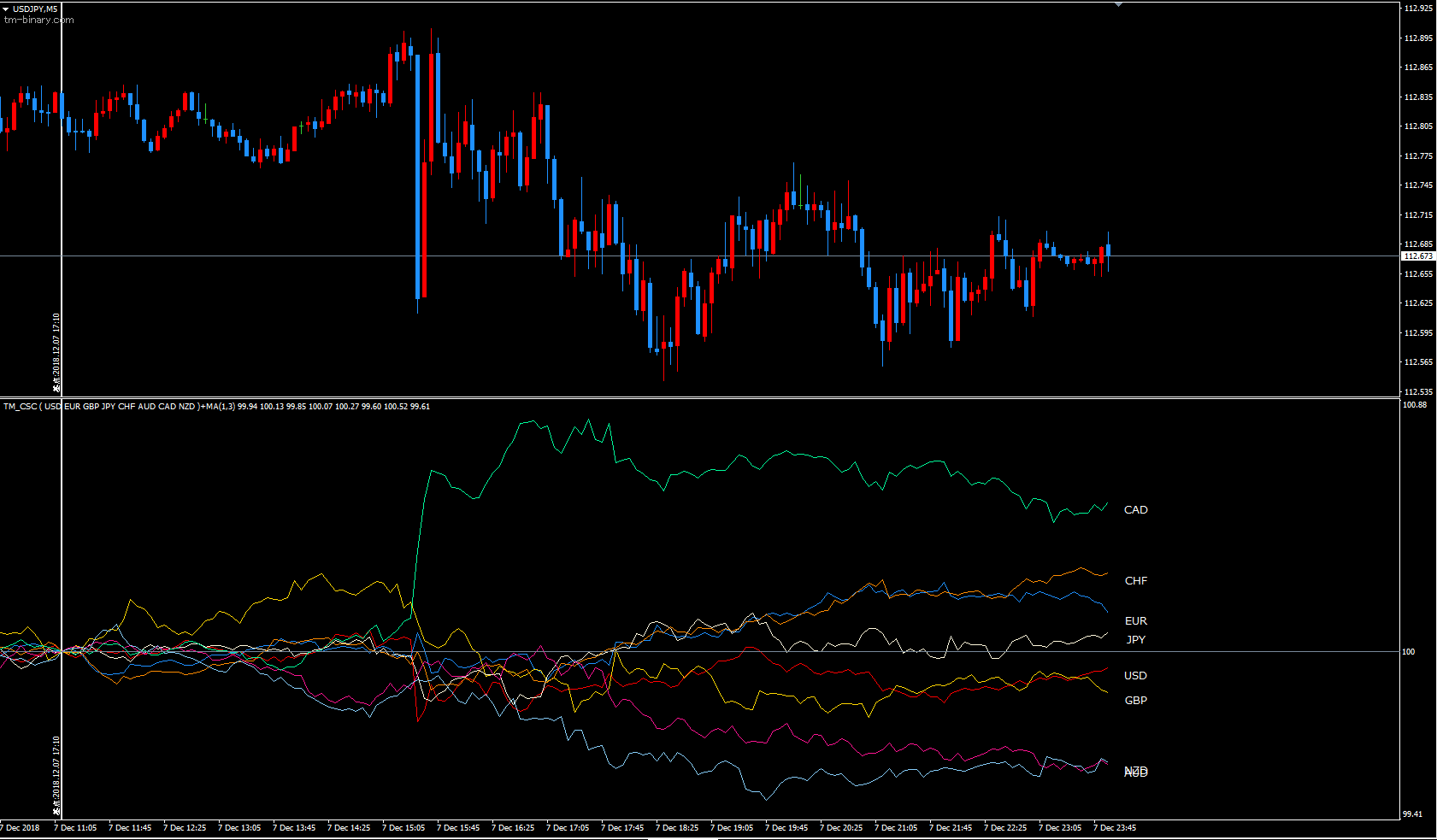Image resolution: width=1437 pixels, height=840 pixels.
Task: Click the USDJPY,M5 chart title
Action: [x=35, y=9]
